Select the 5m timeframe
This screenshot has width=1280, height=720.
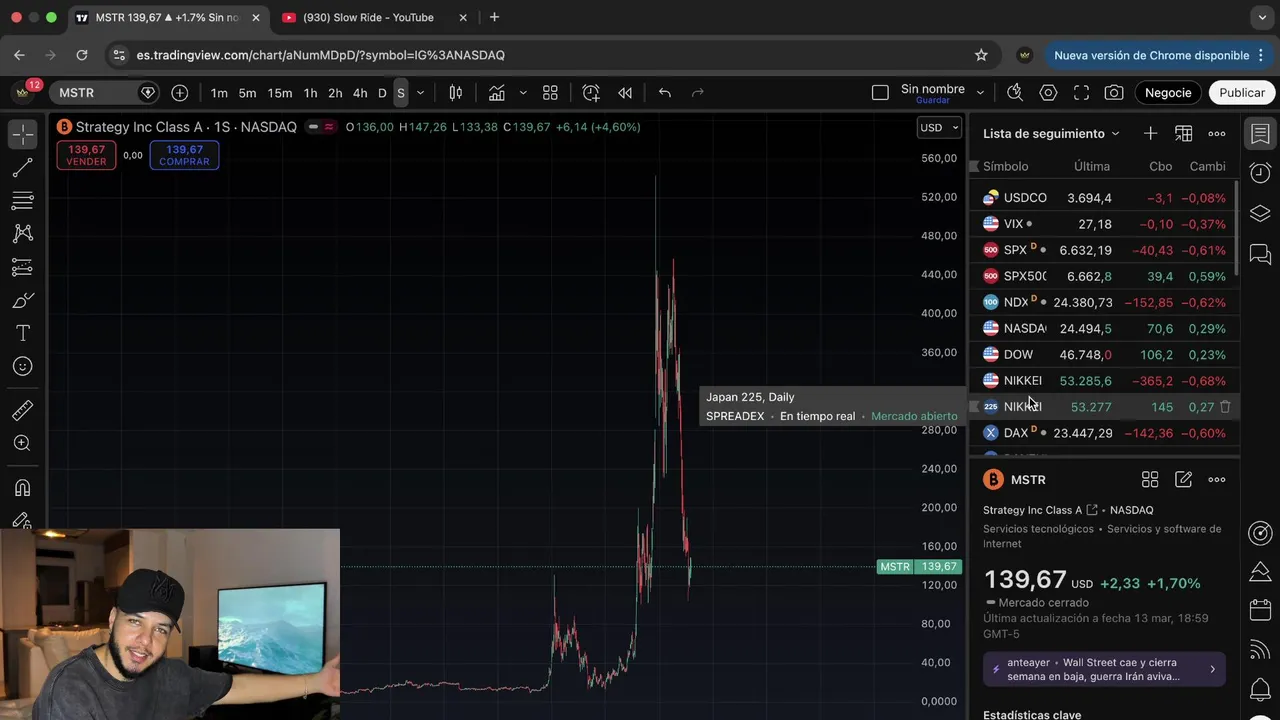[247, 93]
